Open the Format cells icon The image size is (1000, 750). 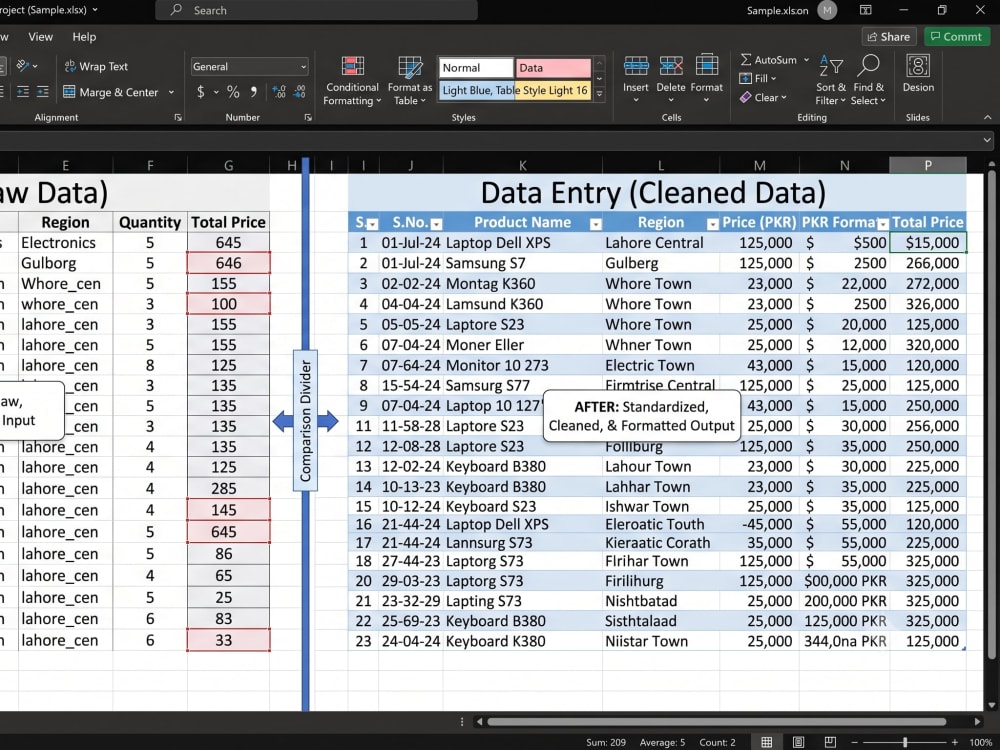(x=707, y=66)
